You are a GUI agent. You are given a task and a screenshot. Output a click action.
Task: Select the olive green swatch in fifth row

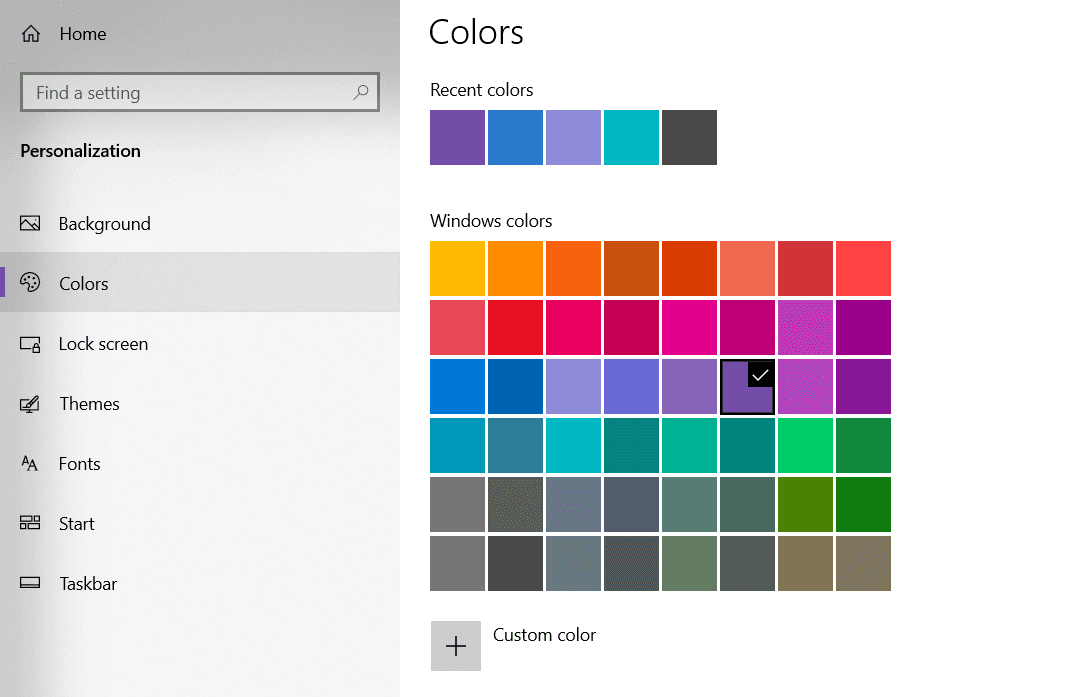pyautogui.click(x=805, y=504)
